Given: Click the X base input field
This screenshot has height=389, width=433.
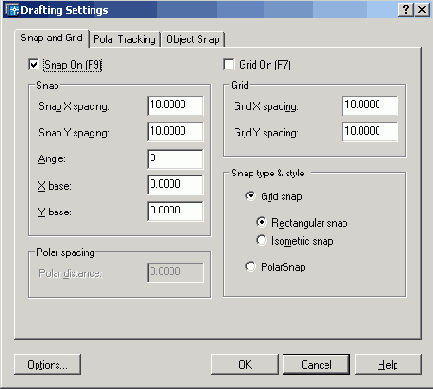Looking at the screenshot, I should tap(175, 185).
